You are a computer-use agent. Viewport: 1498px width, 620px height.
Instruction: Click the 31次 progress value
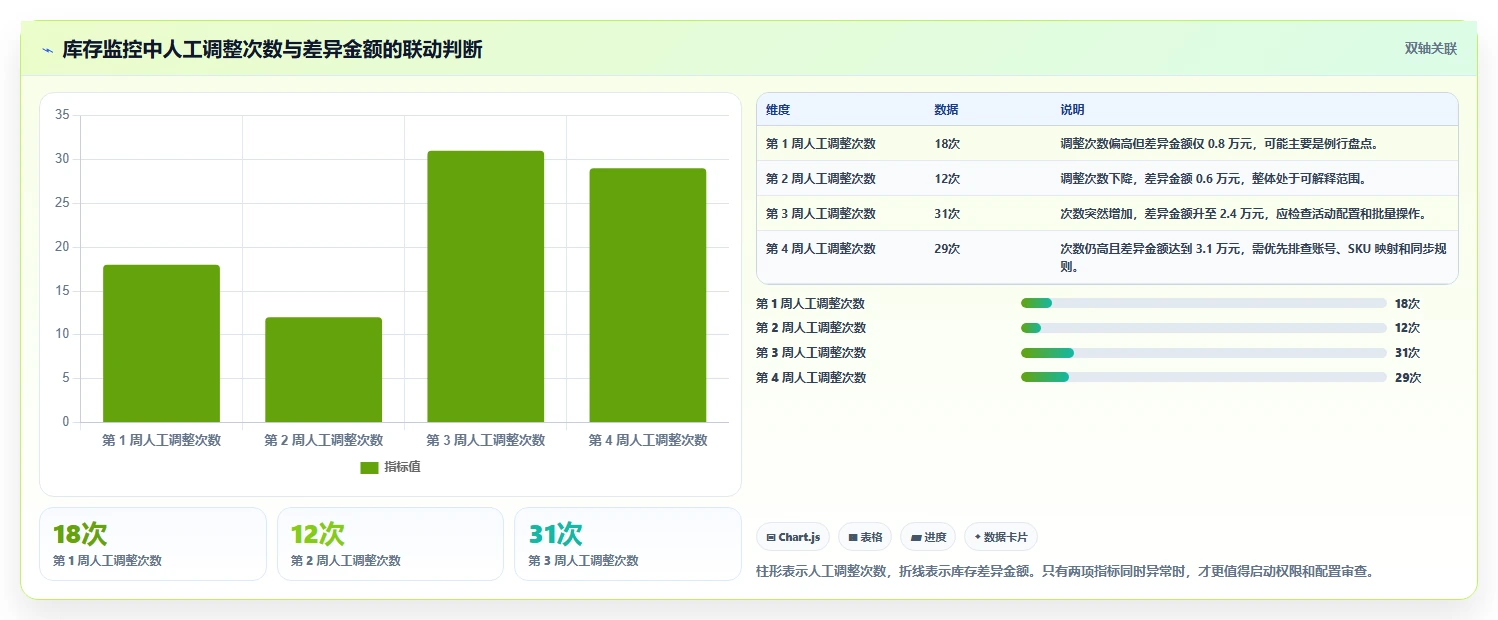[x=1407, y=353]
